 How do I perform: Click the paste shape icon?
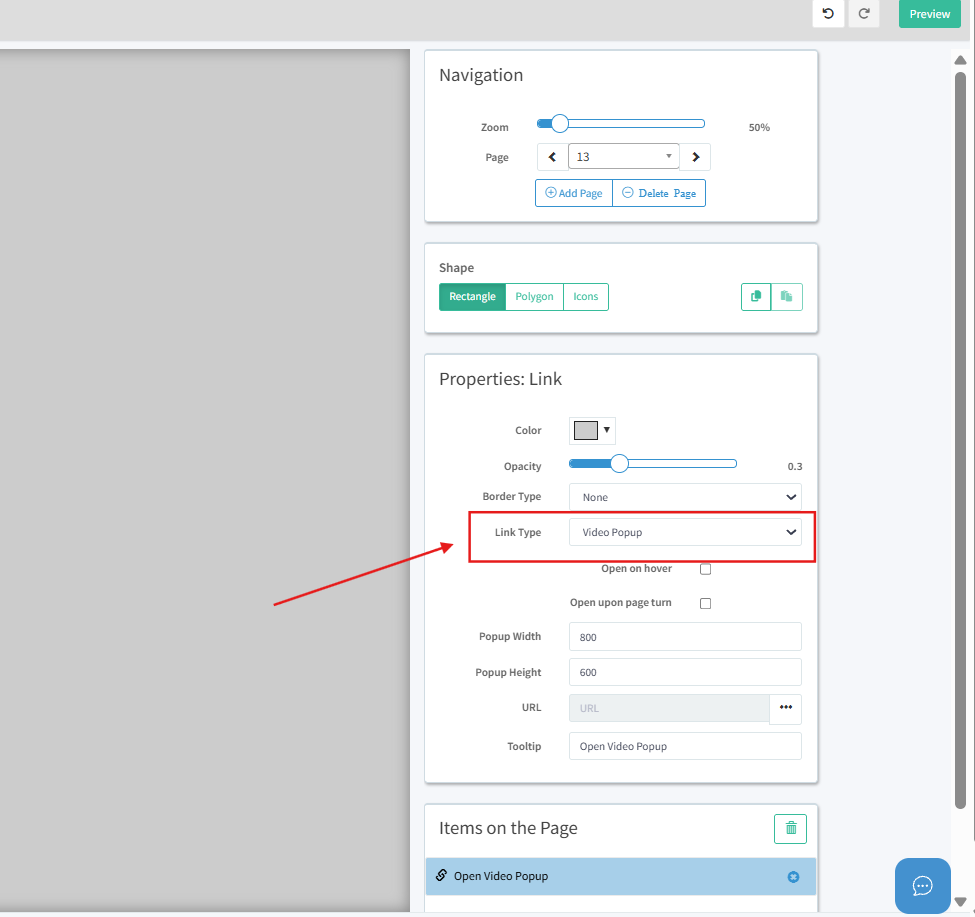pos(787,297)
